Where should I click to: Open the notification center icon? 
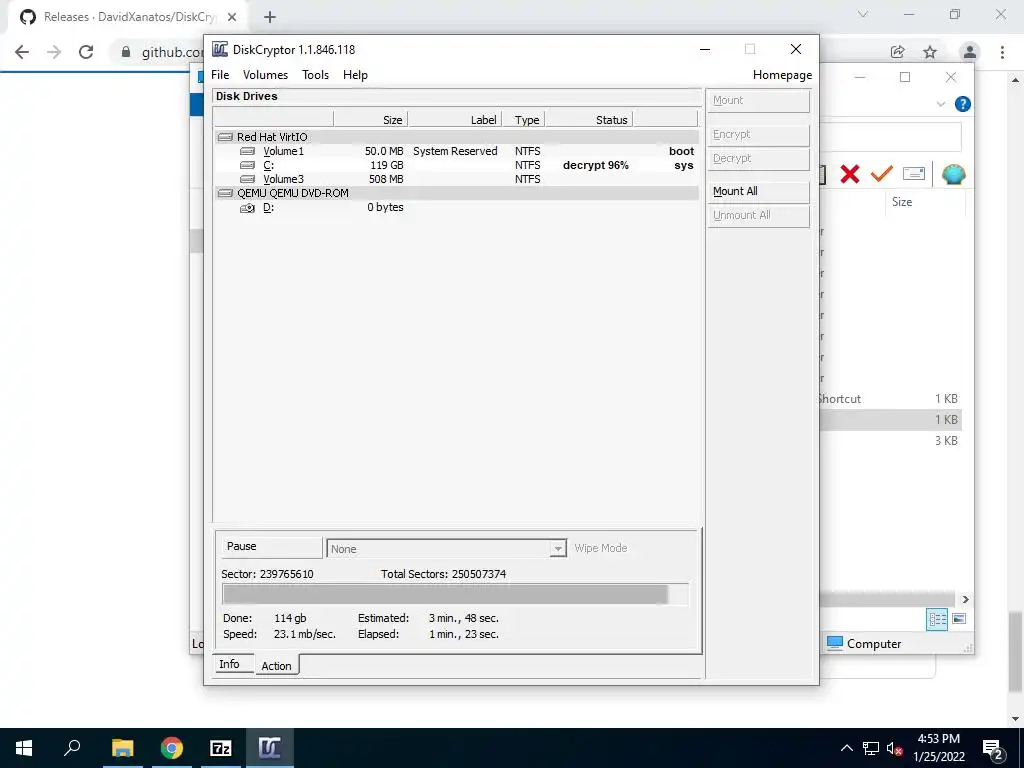coord(992,748)
